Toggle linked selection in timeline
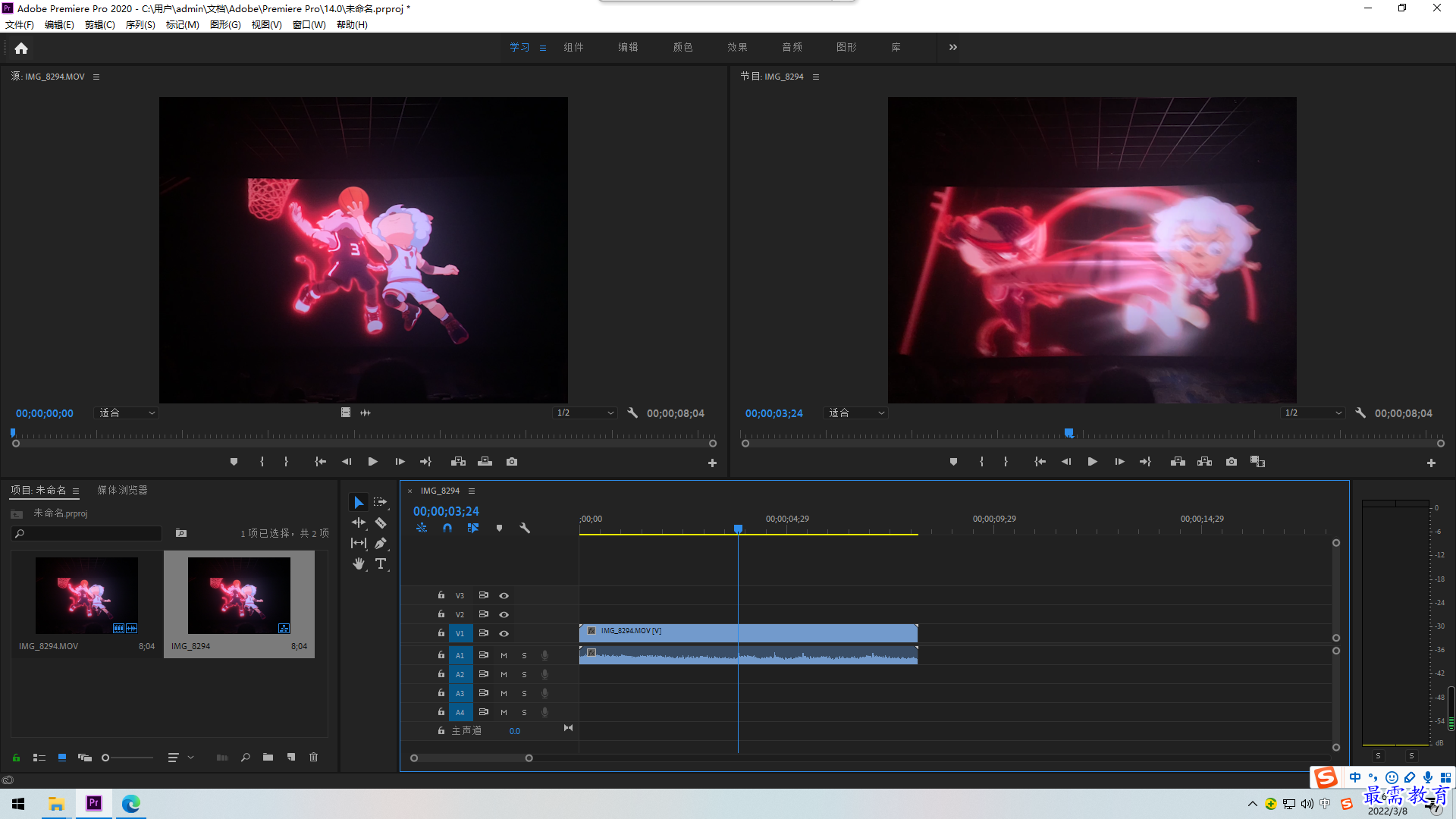The image size is (1456, 819). [473, 528]
